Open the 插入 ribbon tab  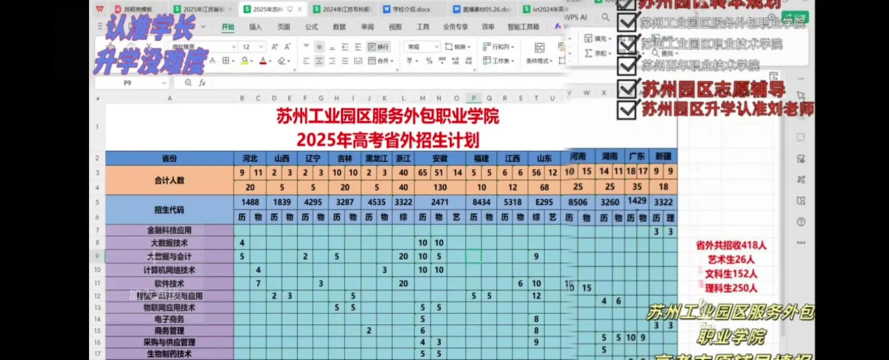tap(255, 27)
